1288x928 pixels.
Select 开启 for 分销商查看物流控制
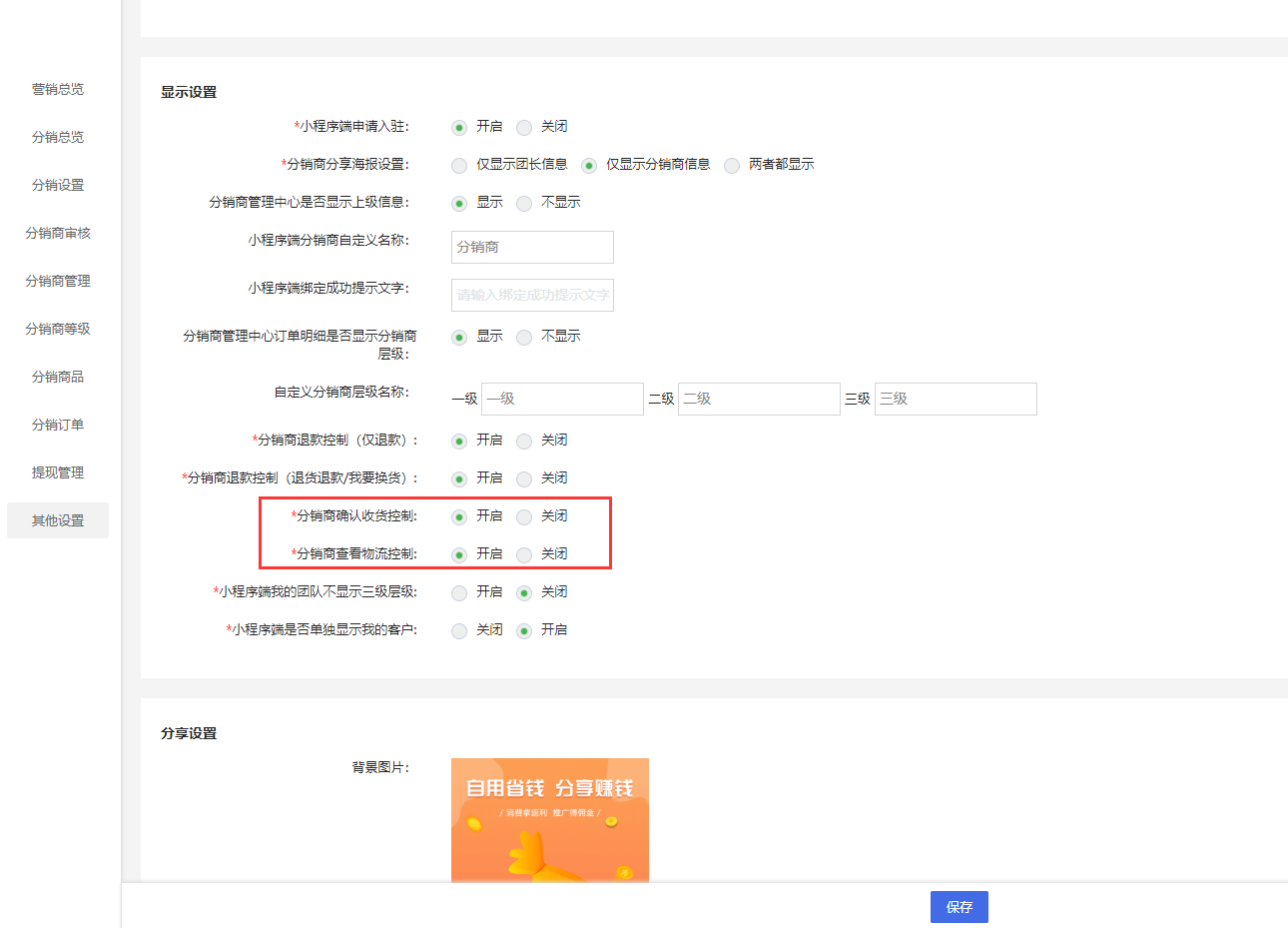click(x=459, y=554)
